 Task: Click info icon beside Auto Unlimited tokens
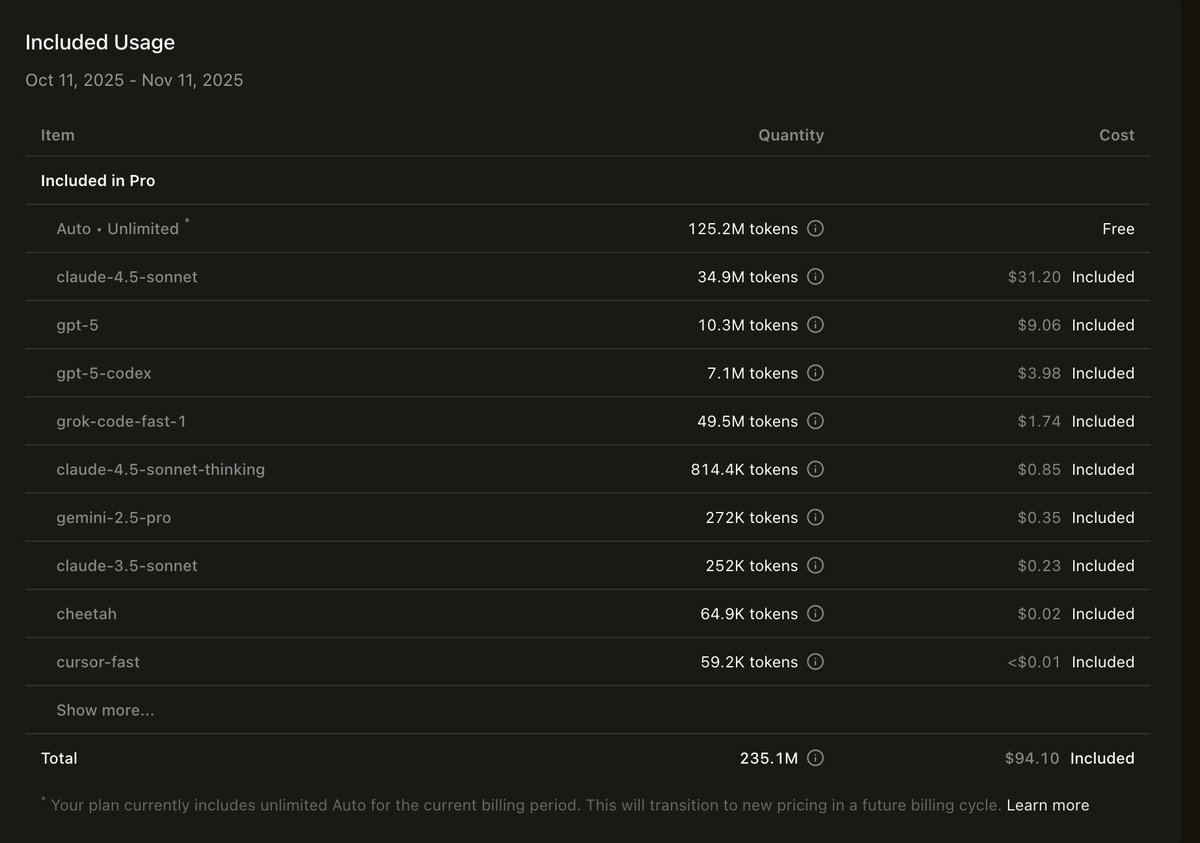point(815,229)
